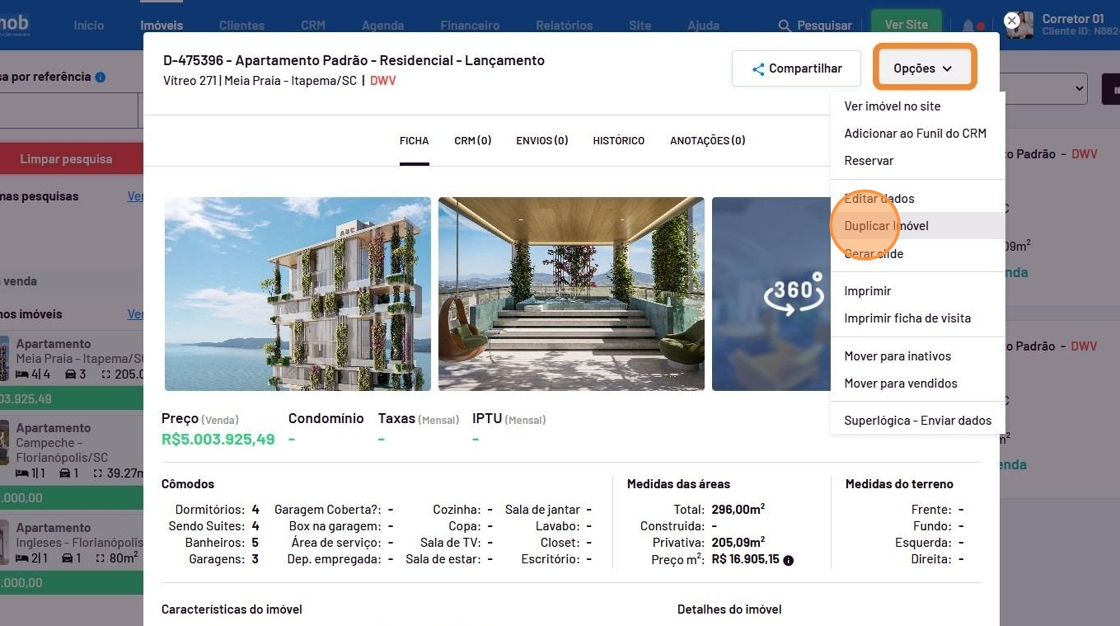
Task: Choose 'Mover para vendidos' option
Action: [900, 383]
